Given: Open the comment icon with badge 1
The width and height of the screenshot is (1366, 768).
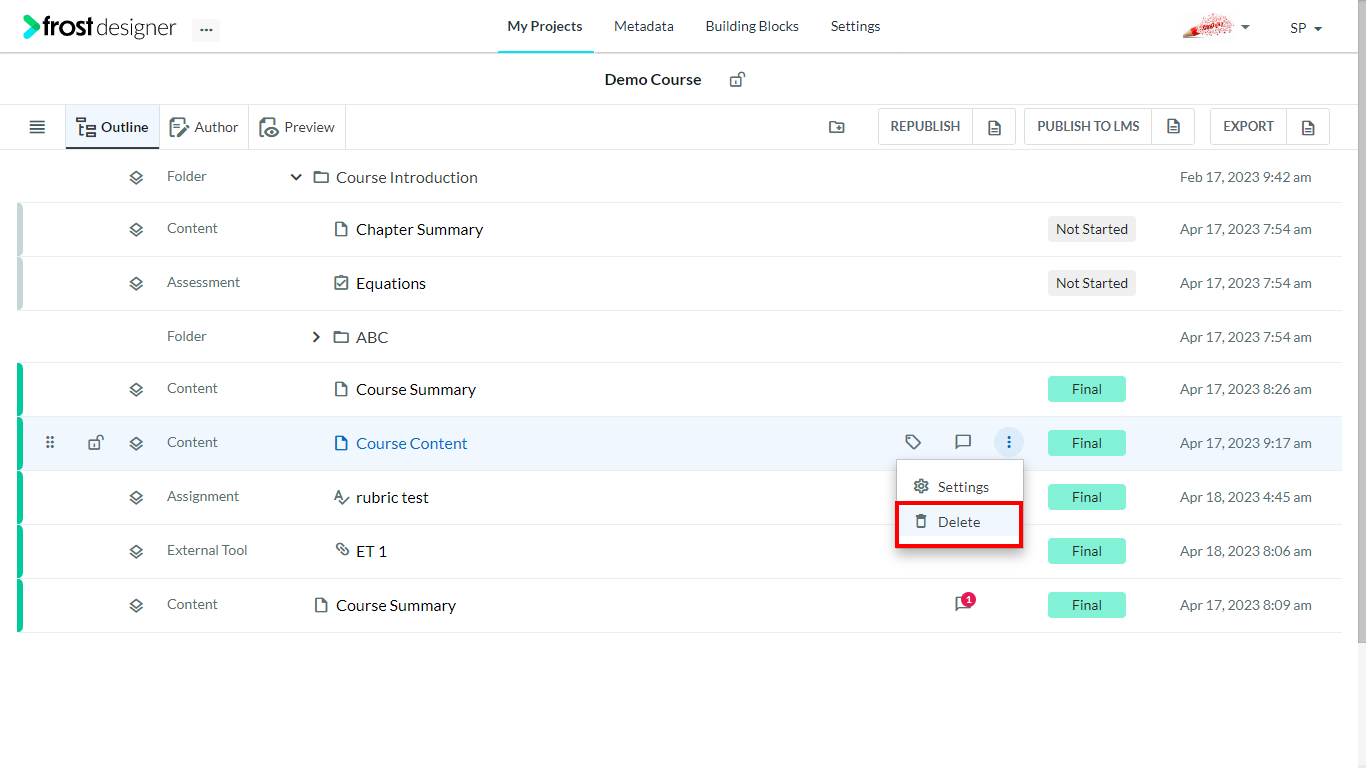Looking at the screenshot, I should click(964, 603).
